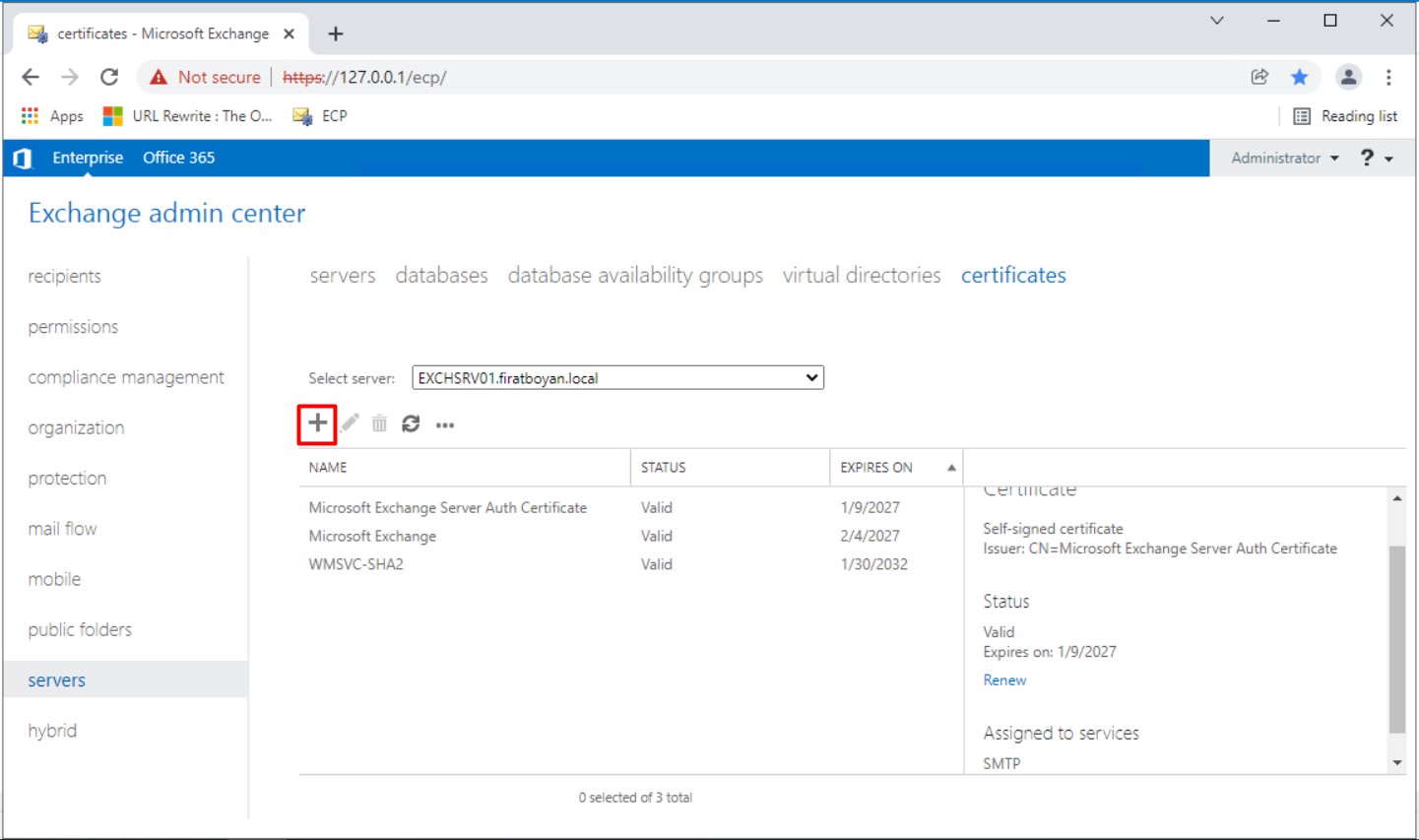Screen dimensions: 1419x840
Task: Open mail flow section
Action: point(62,529)
